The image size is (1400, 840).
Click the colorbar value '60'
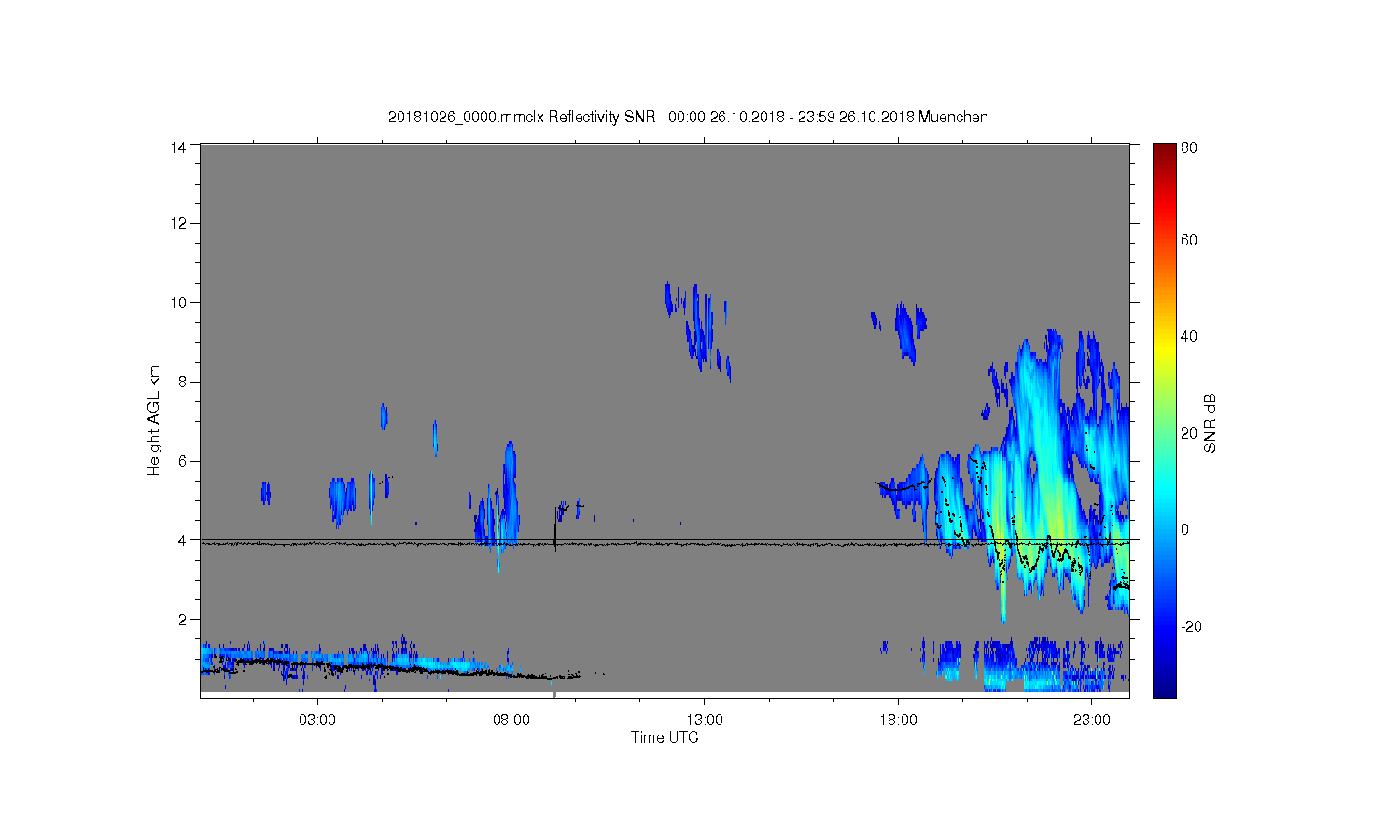[1189, 240]
